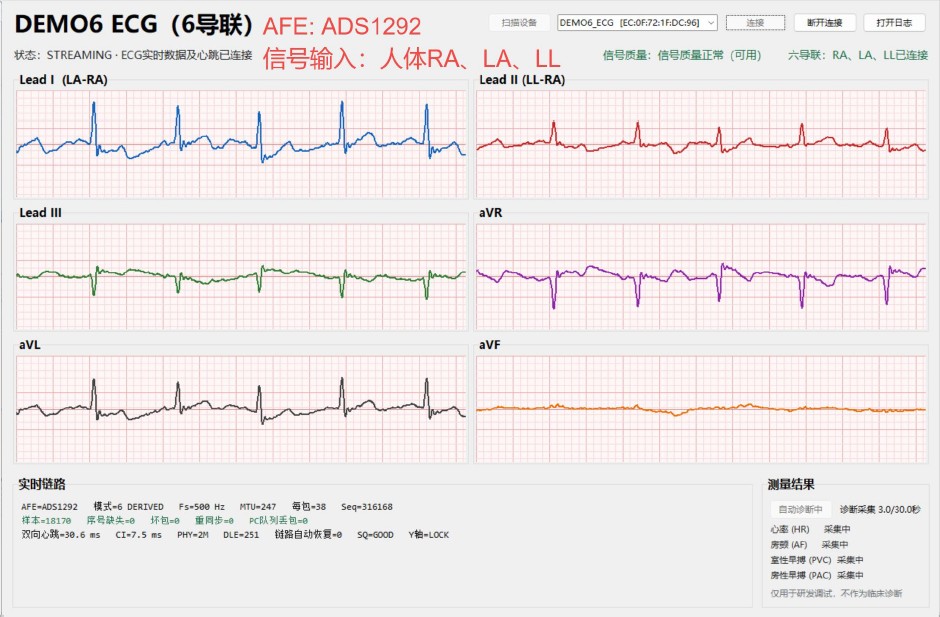Click the 重同步=0 value

pyautogui.click(x=214, y=520)
